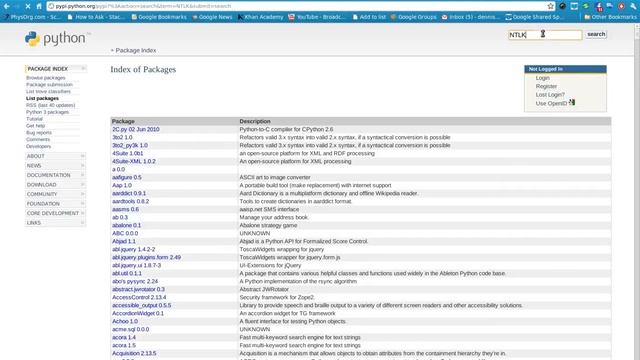Open package 3to2_py3k 1.0
Screen dimensions: 640x360
(130, 145)
